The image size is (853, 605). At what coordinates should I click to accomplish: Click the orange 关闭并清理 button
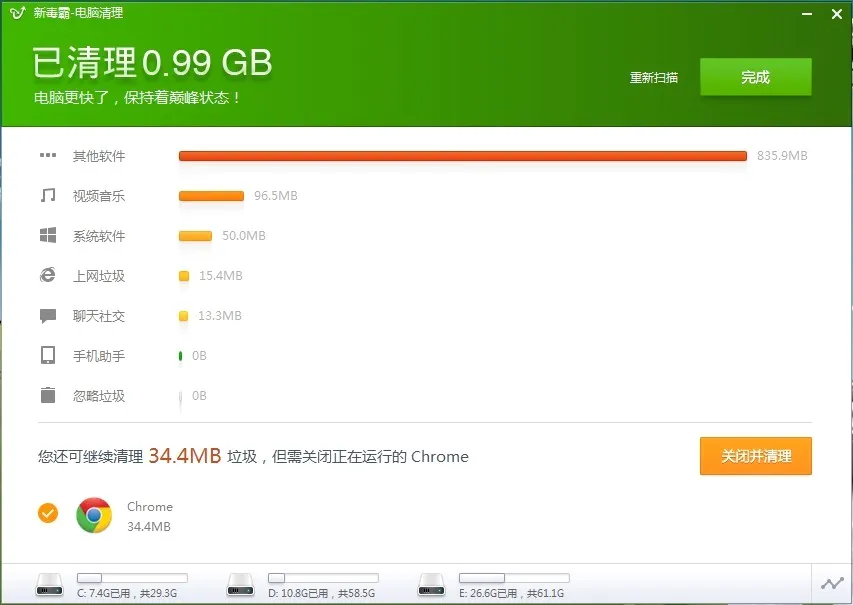(x=756, y=456)
